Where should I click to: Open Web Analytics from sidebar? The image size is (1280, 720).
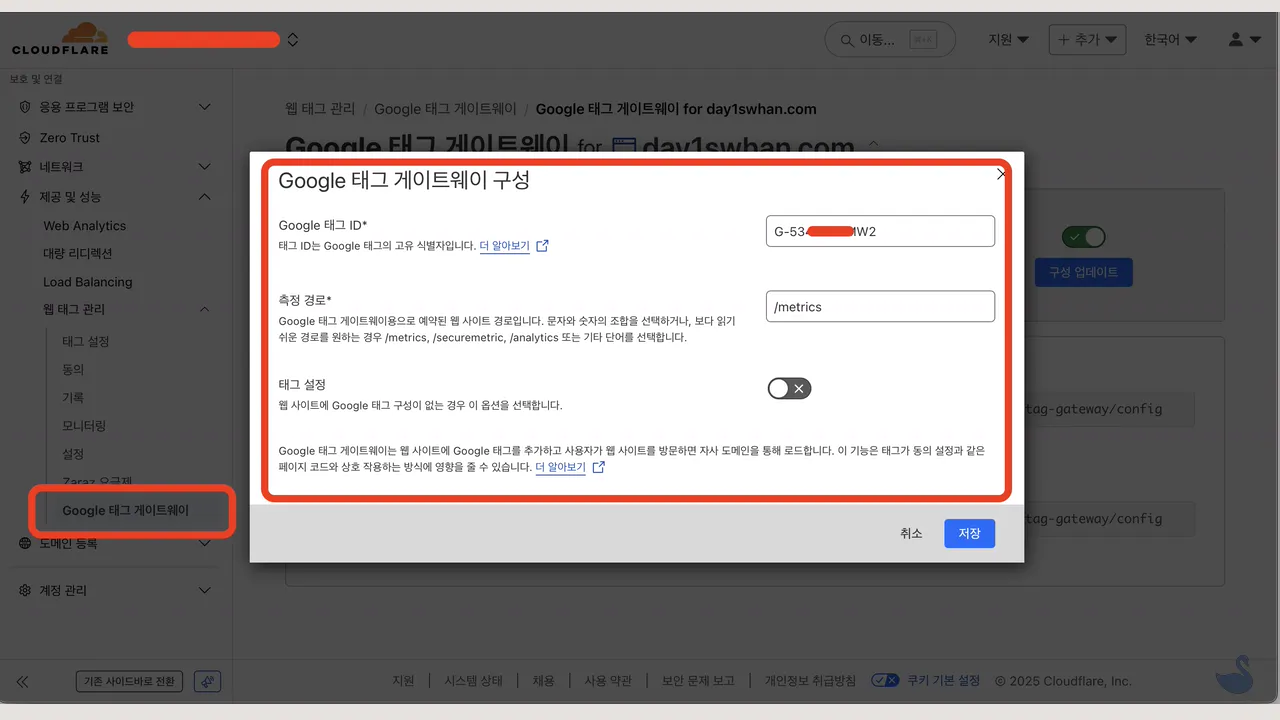84,226
